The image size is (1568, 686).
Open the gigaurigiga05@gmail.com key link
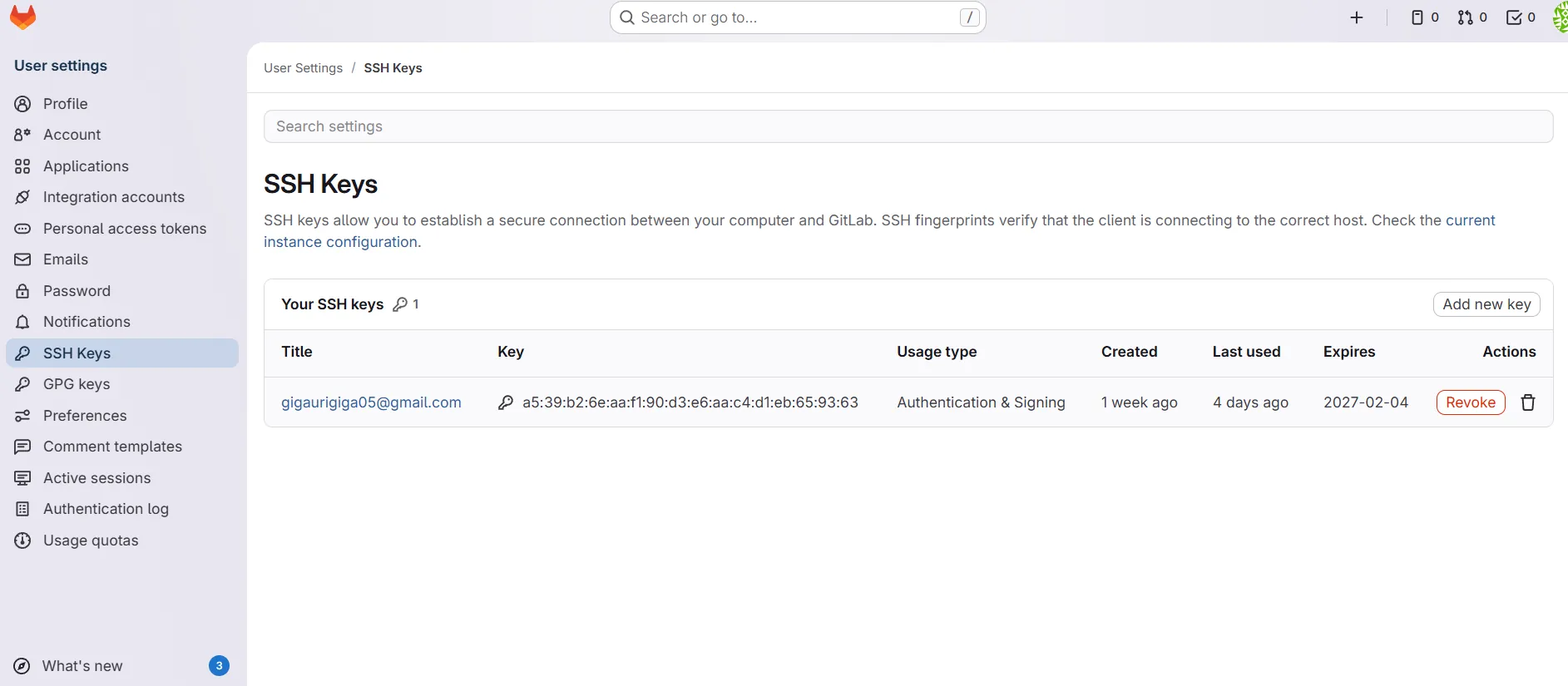coord(371,402)
